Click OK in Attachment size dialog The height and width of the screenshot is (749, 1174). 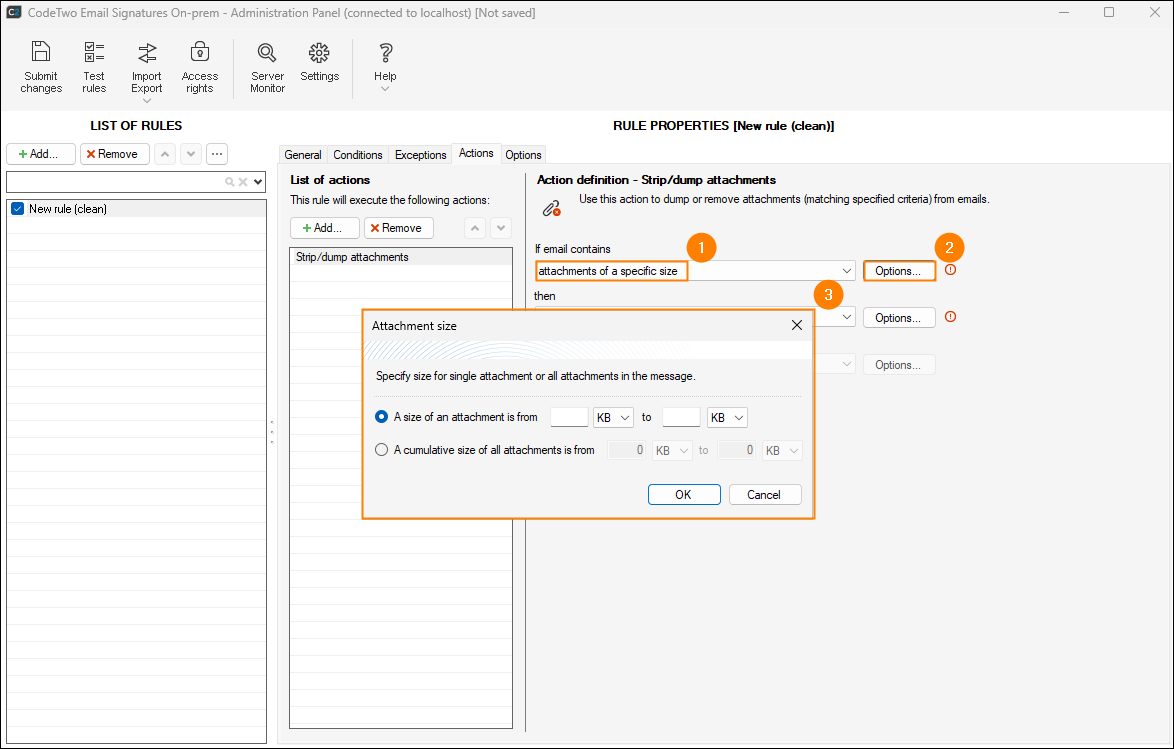click(x=683, y=495)
